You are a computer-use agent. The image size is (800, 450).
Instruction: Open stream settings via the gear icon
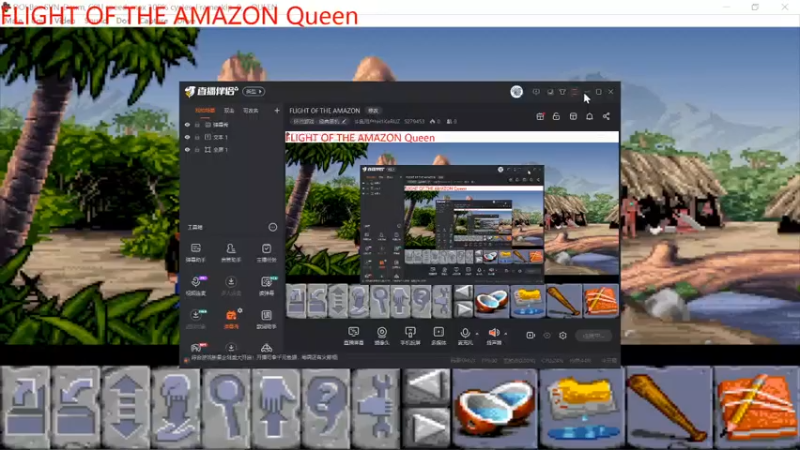(x=563, y=335)
